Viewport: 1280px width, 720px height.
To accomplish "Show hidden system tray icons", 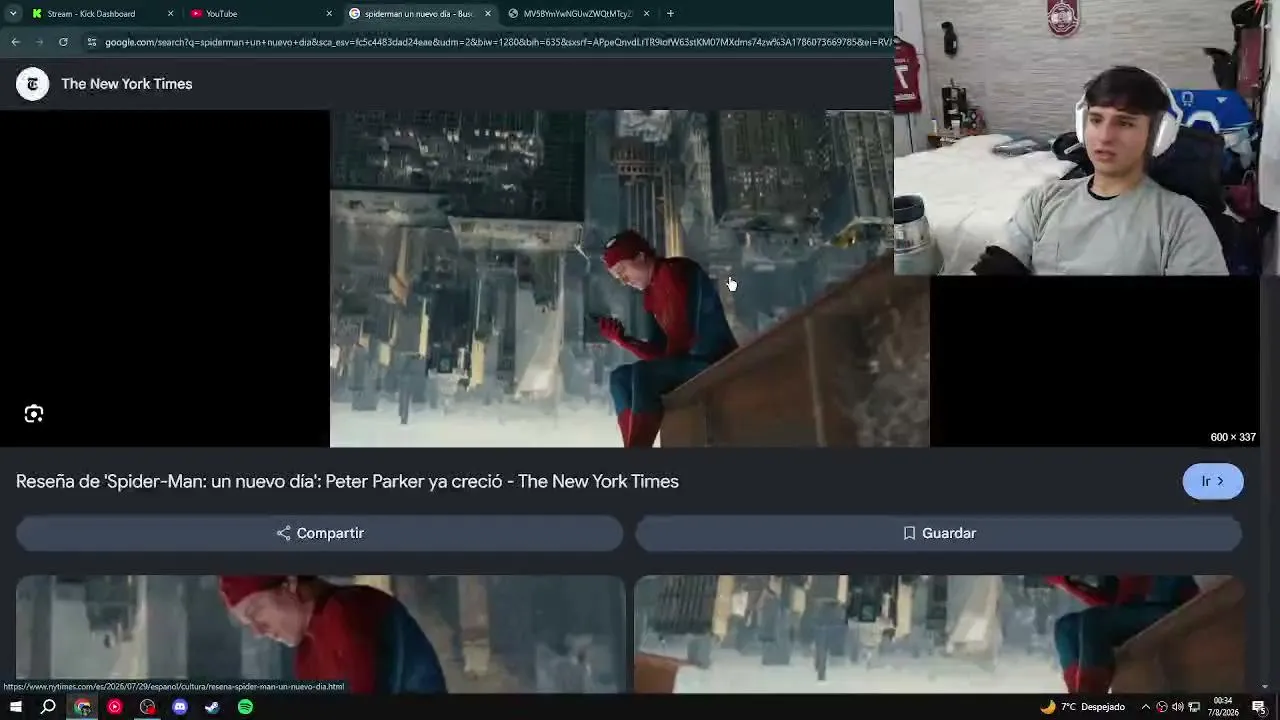I will [1146, 707].
